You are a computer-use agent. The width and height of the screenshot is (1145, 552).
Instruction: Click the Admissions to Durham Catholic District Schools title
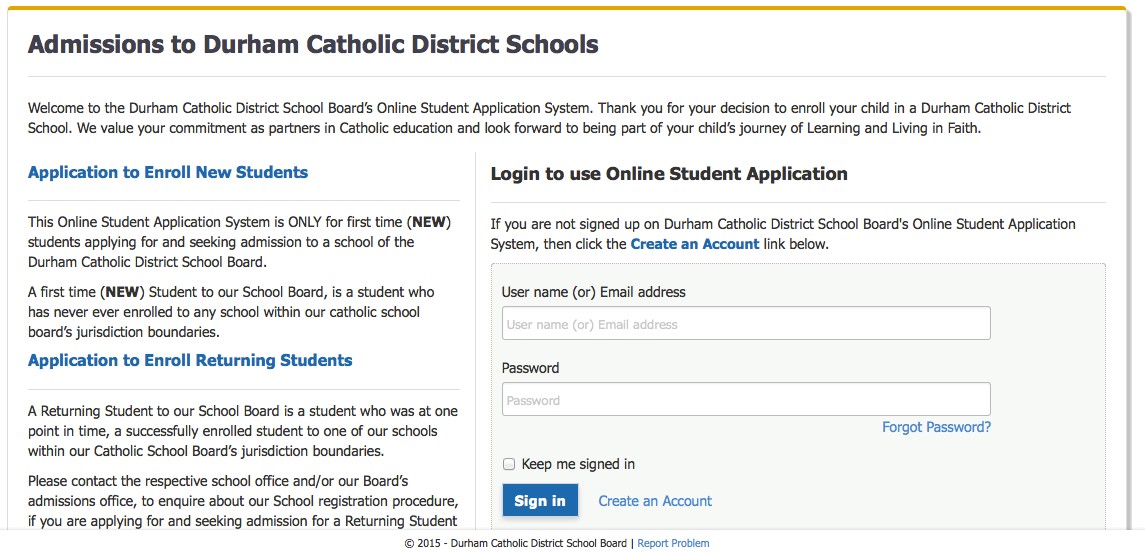[313, 45]
